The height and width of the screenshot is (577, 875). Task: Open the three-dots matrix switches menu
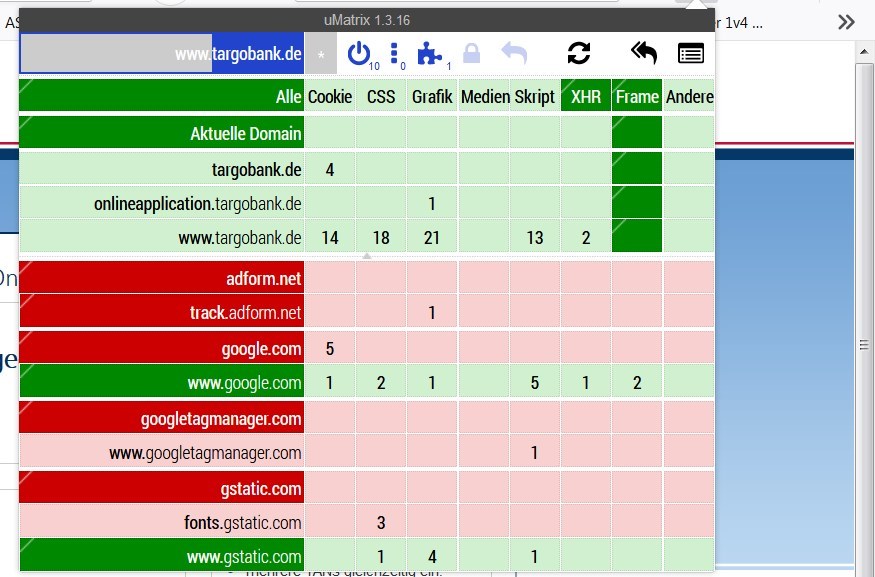click(x=394, y=54)
